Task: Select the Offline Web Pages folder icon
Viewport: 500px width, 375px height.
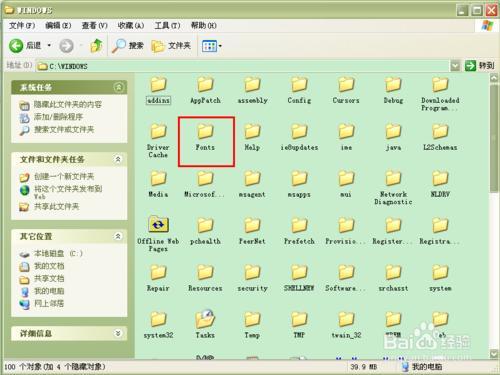Action: (x=158, y=225)
